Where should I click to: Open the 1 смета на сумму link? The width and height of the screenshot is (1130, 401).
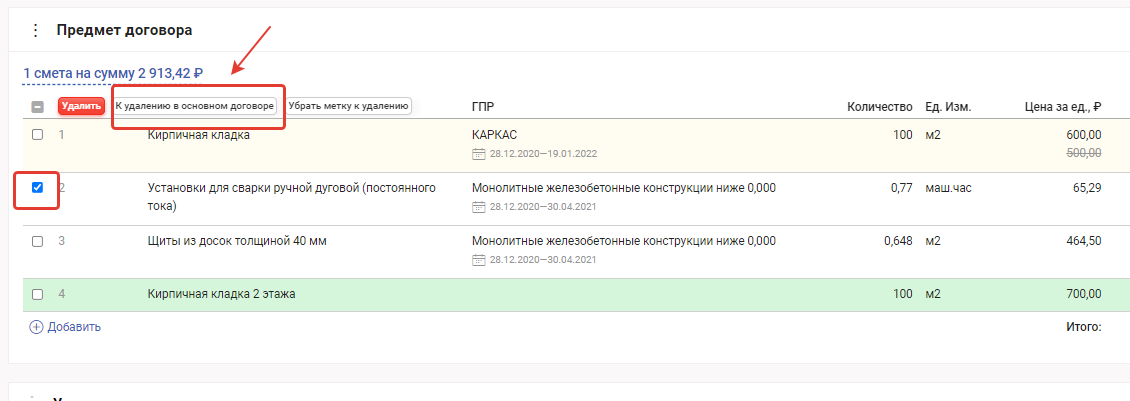pyautogui.click(x=113, y=73)
